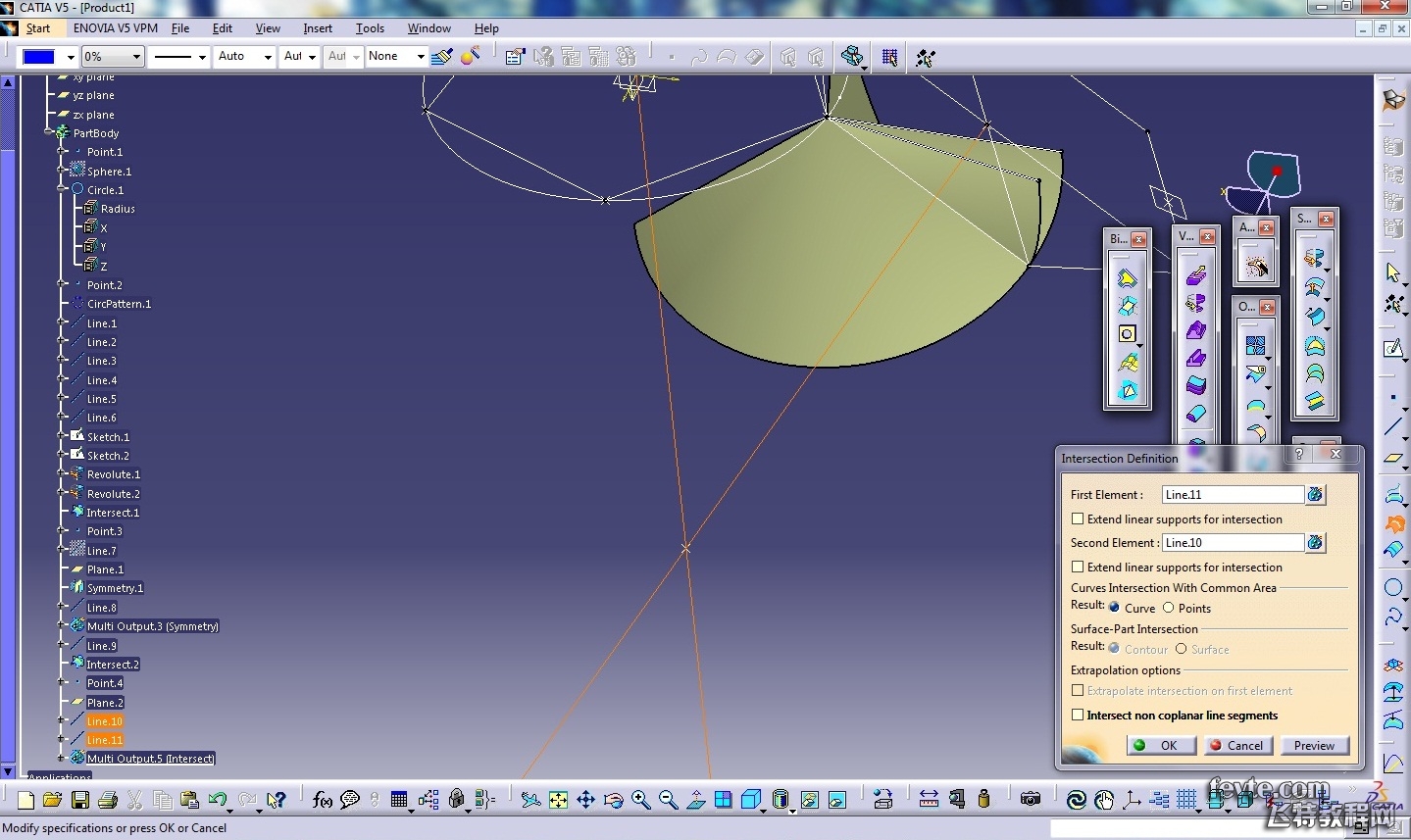1411x840 pixels.
Task: Click the Join icon in O... toolbar
Action: pos(1255,345)
